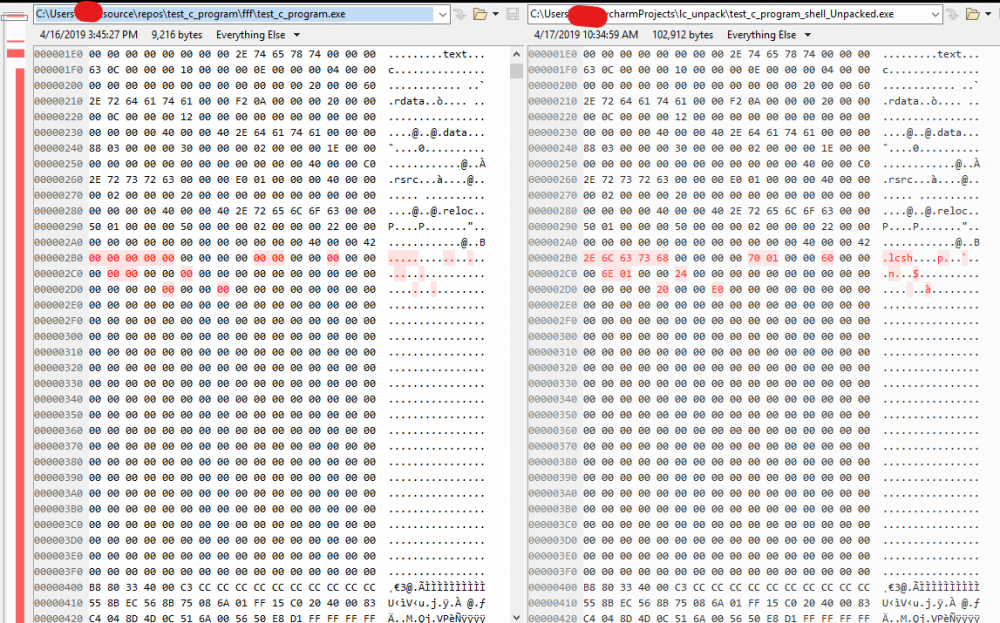Screen dimensions: 1000x623
Task: Select offset 000002B0 in the left pane
Action: coord(58,258)
